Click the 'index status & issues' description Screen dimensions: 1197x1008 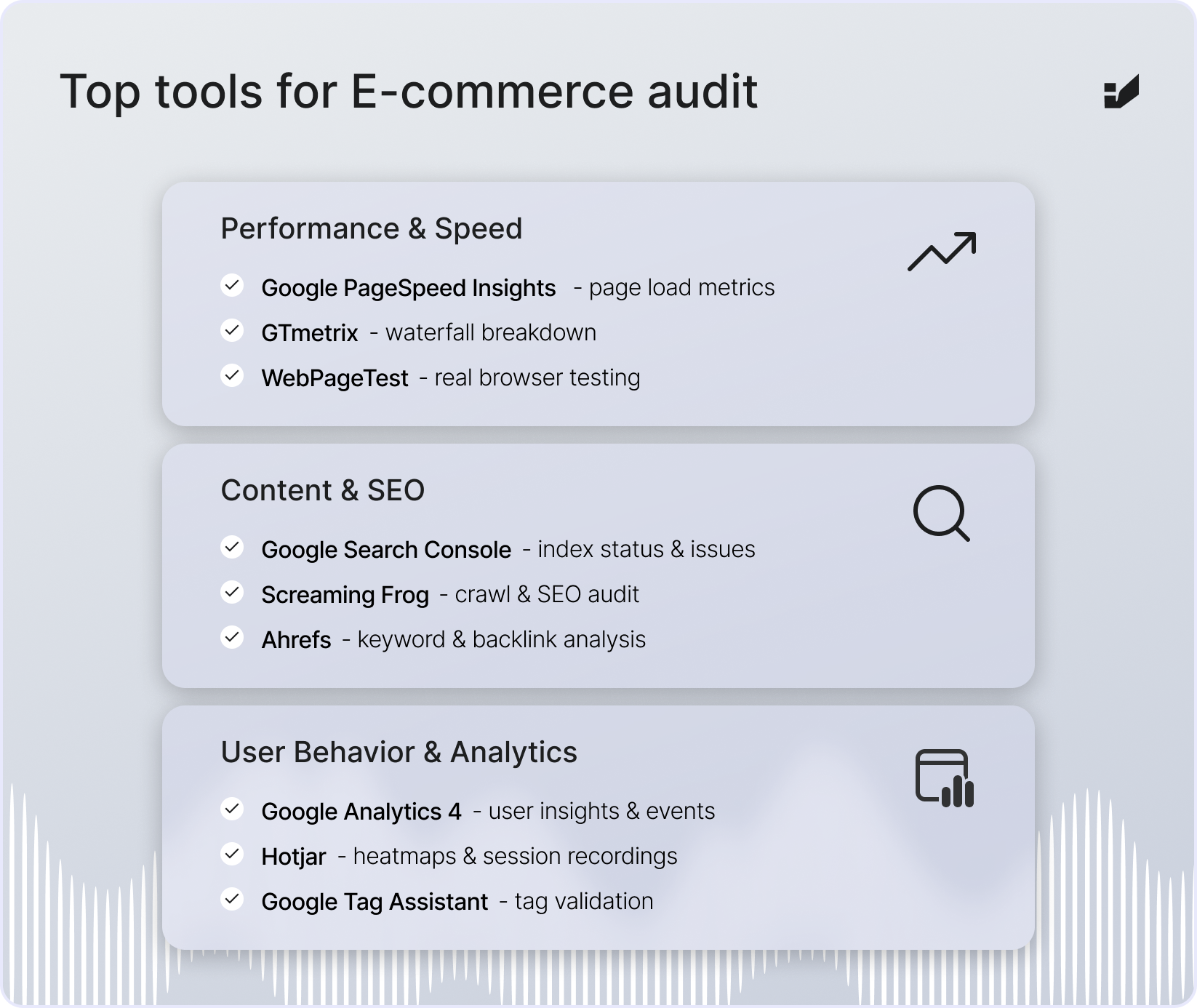(x=646, y=549)
